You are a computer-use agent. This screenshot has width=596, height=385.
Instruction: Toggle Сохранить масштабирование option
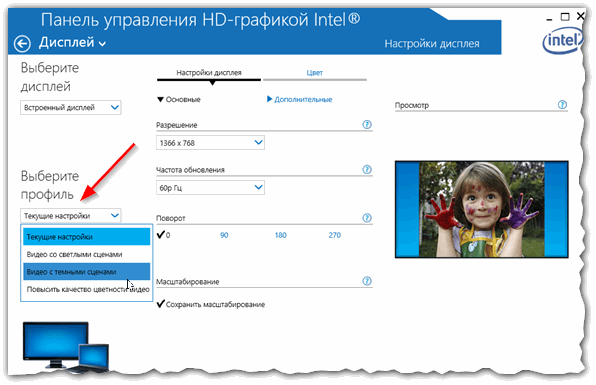point(211,304)
